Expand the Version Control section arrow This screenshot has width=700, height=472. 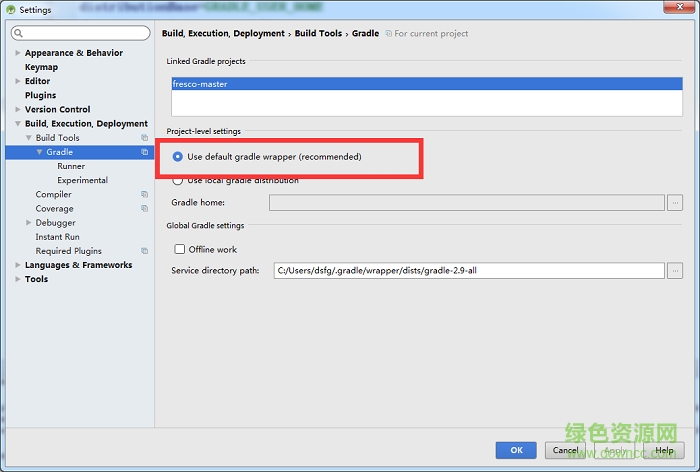click(x=17, y=109)
